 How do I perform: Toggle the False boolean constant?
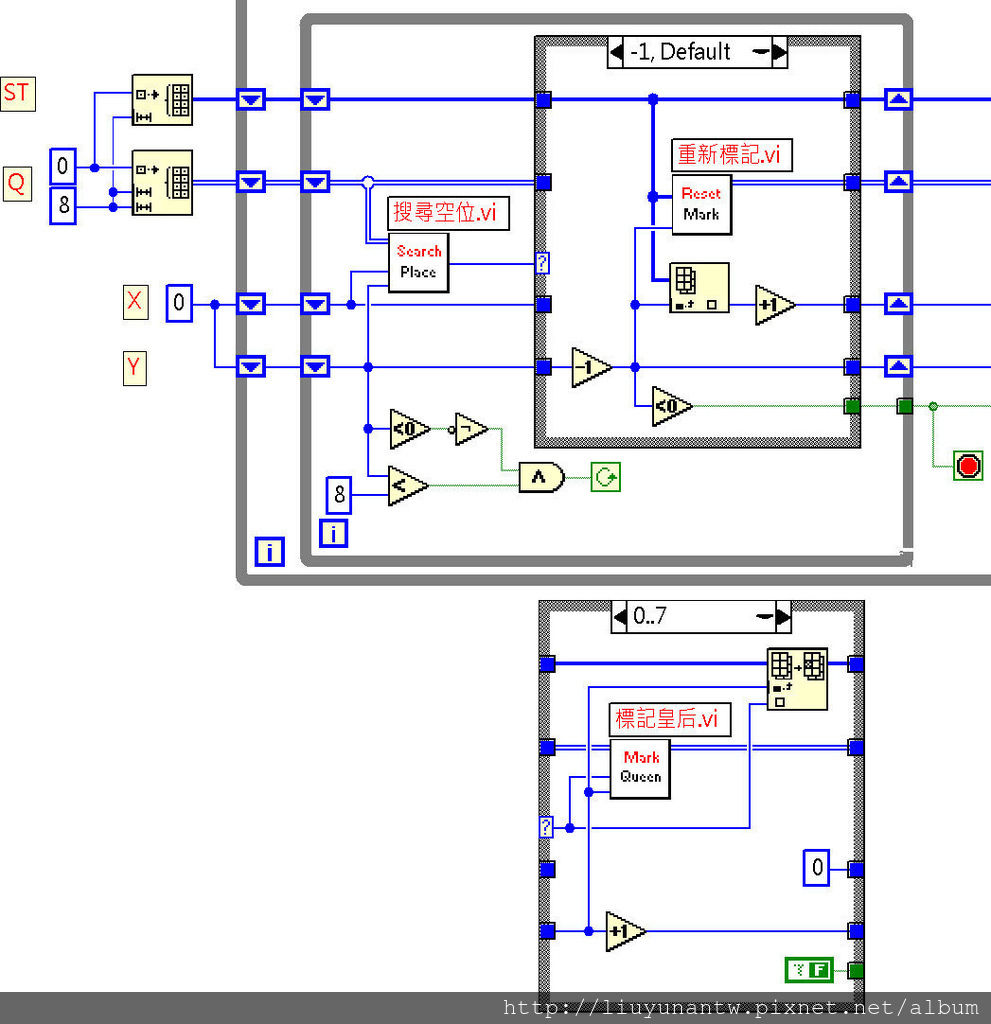[809, 970]
